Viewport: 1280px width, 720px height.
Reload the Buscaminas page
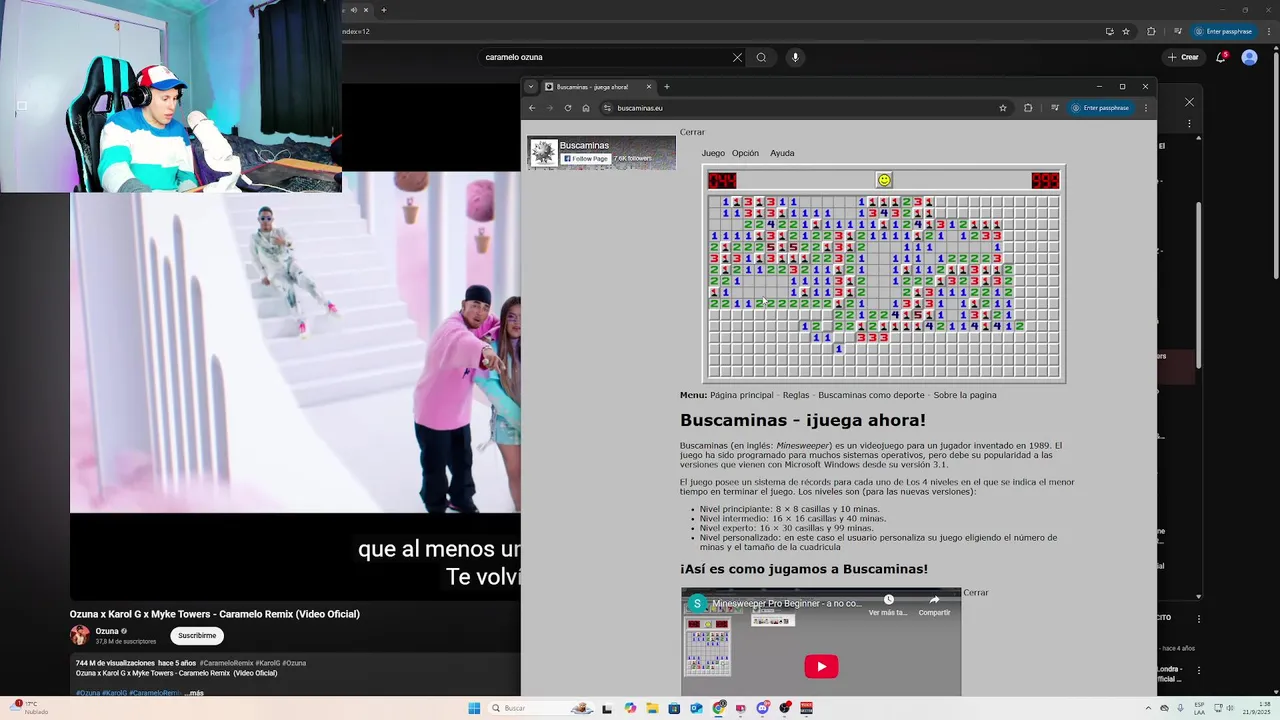568,108
